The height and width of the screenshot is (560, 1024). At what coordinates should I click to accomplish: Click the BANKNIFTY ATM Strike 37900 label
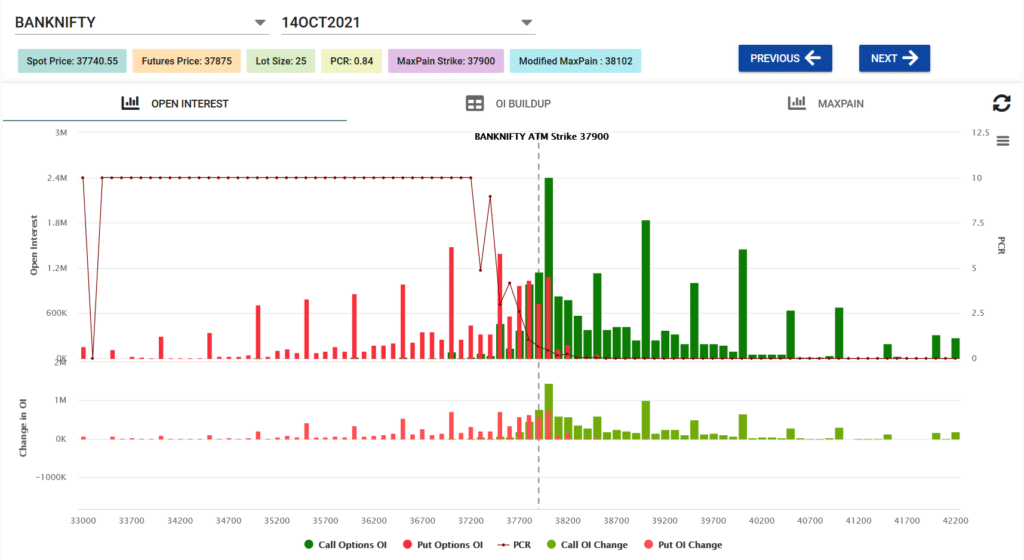(541, 136)
